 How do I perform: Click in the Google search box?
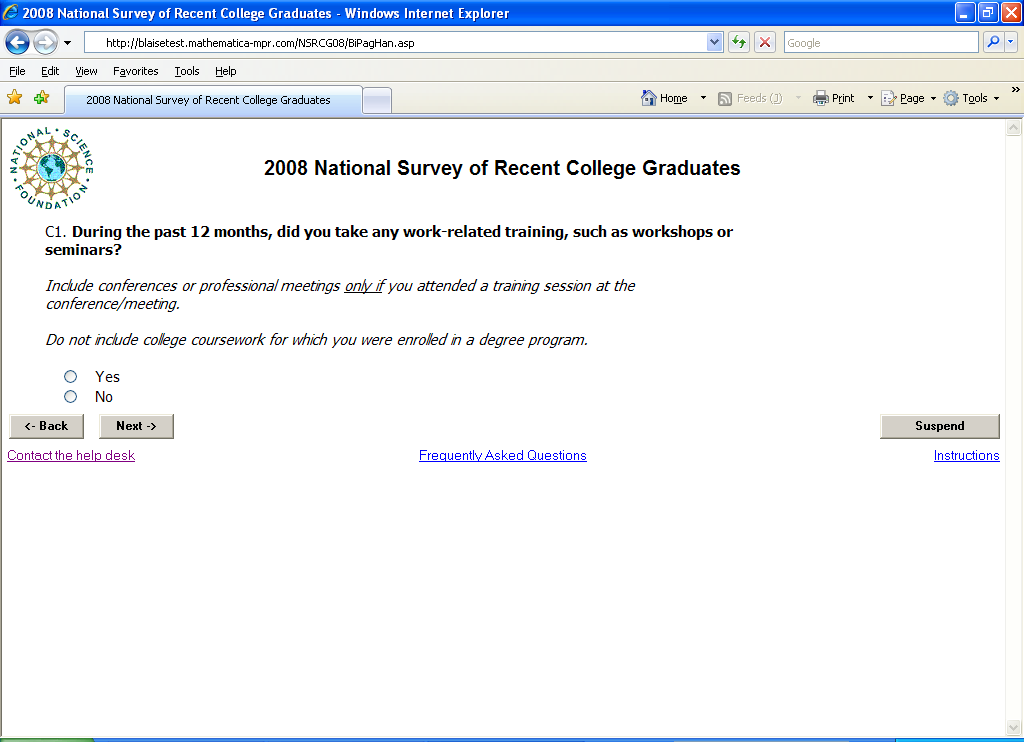pos(880,43)
